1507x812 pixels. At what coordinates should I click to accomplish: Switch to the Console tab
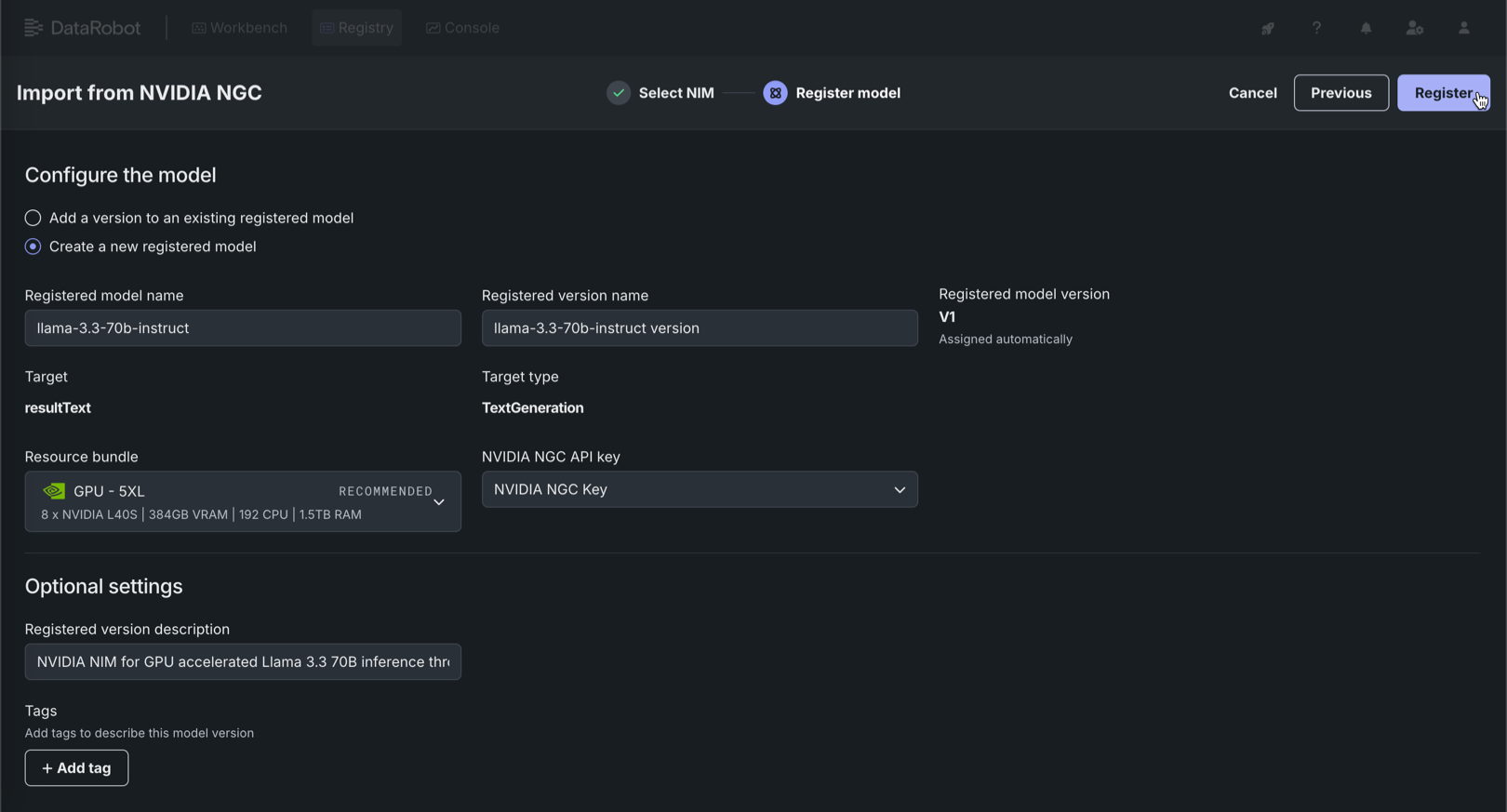(x=463, y=28)
